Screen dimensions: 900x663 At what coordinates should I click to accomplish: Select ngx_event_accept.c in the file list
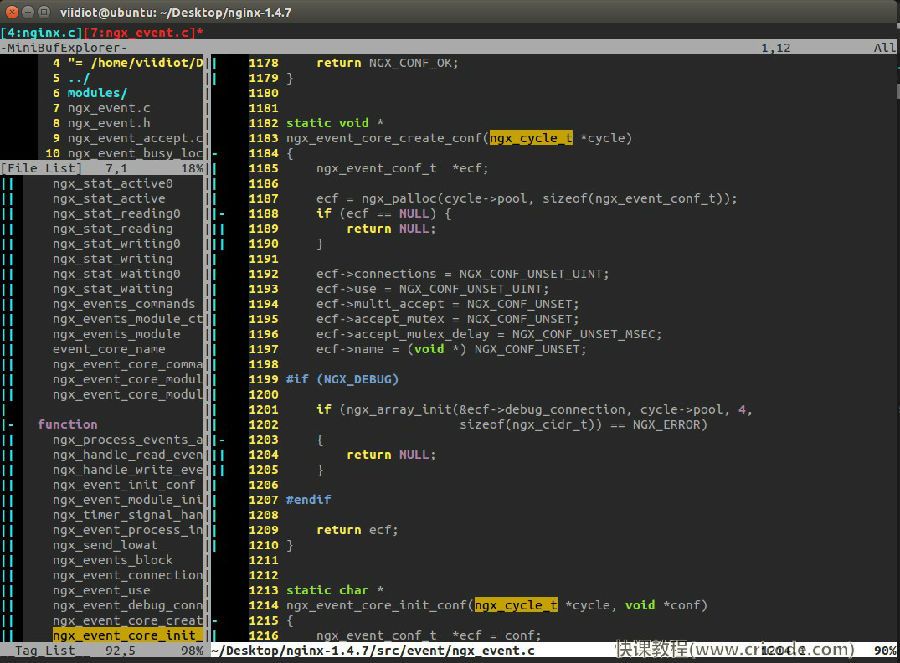(135, 138)
